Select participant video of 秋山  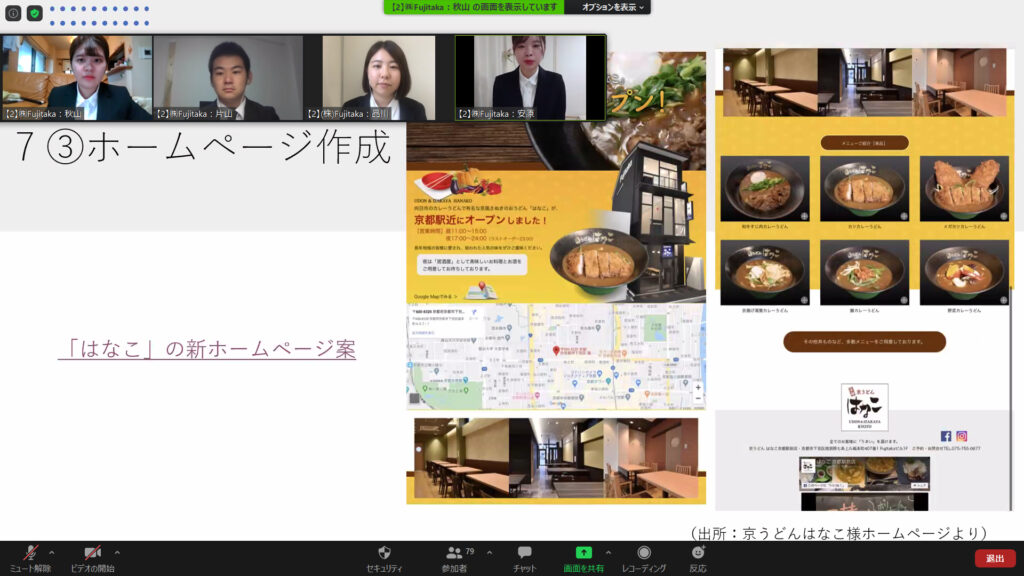(77, 78)
